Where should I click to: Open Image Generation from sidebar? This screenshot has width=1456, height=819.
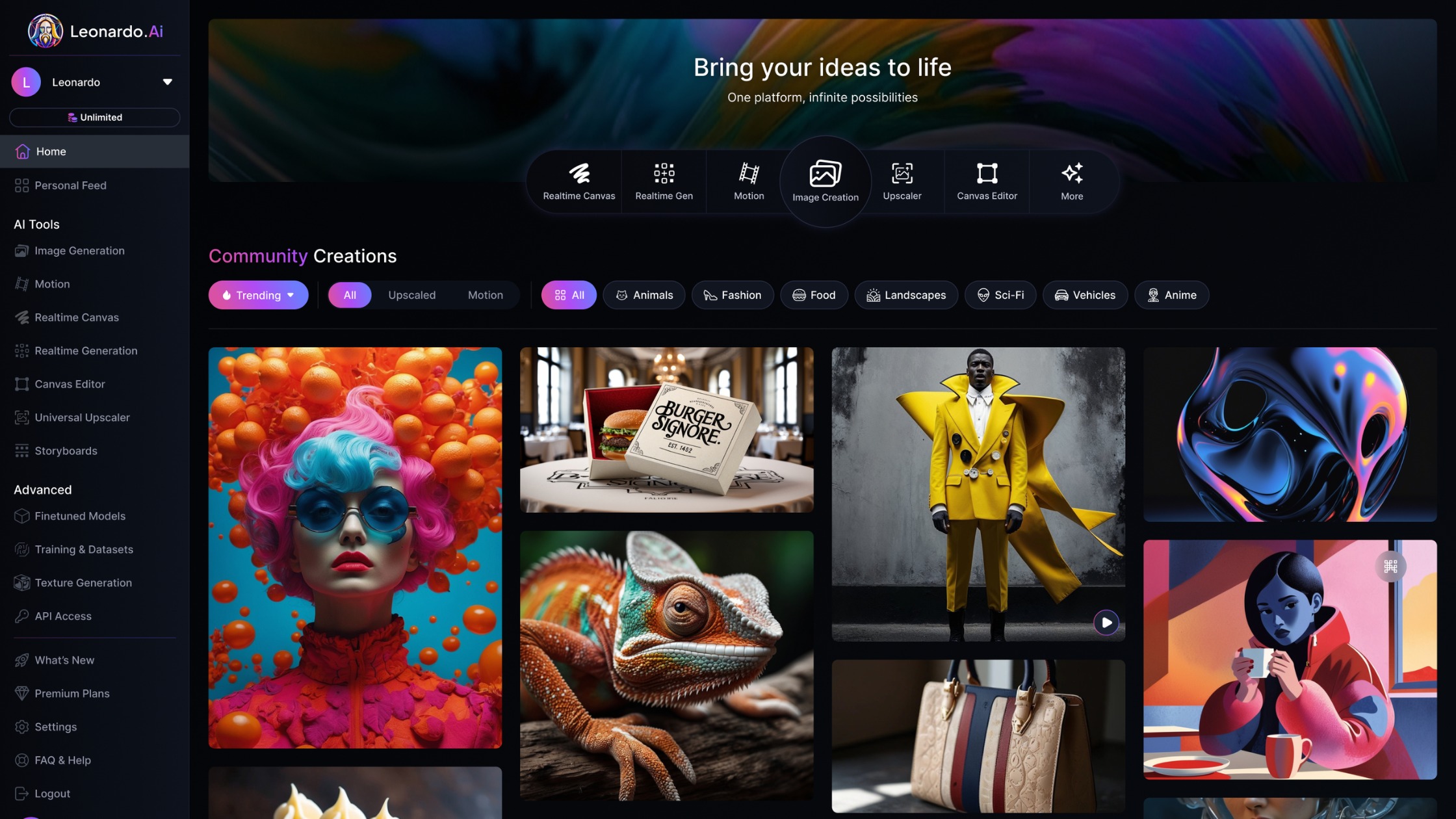[79, 251]
